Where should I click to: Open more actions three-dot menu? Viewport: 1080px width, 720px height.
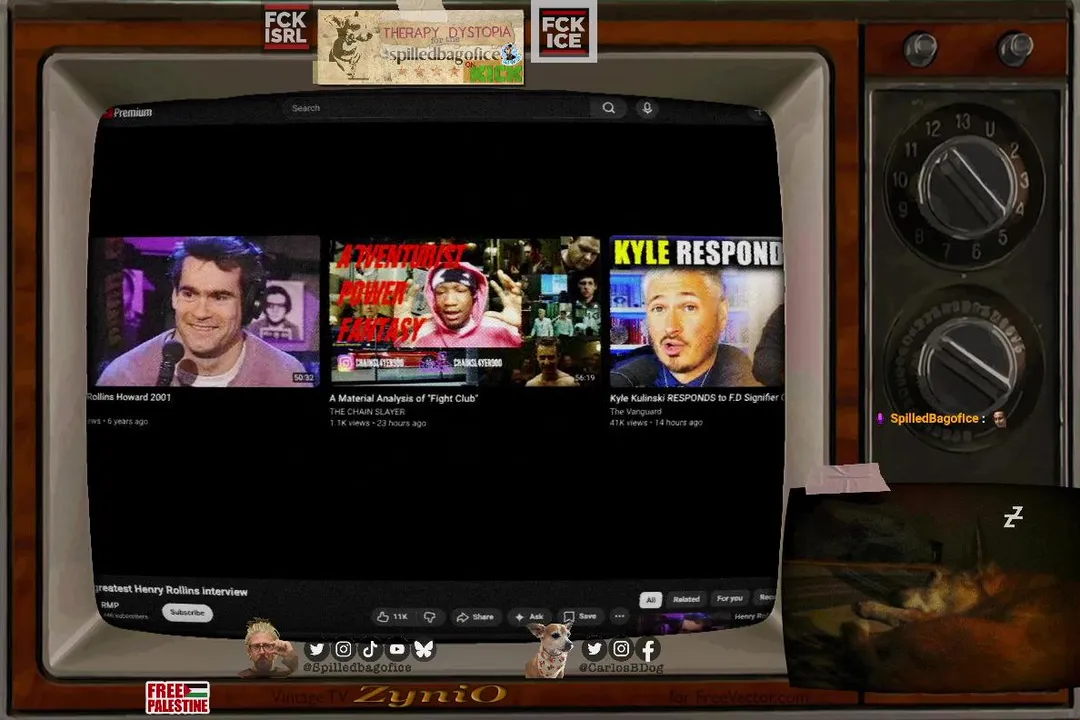pyautogui.click(x=619, y=616)
